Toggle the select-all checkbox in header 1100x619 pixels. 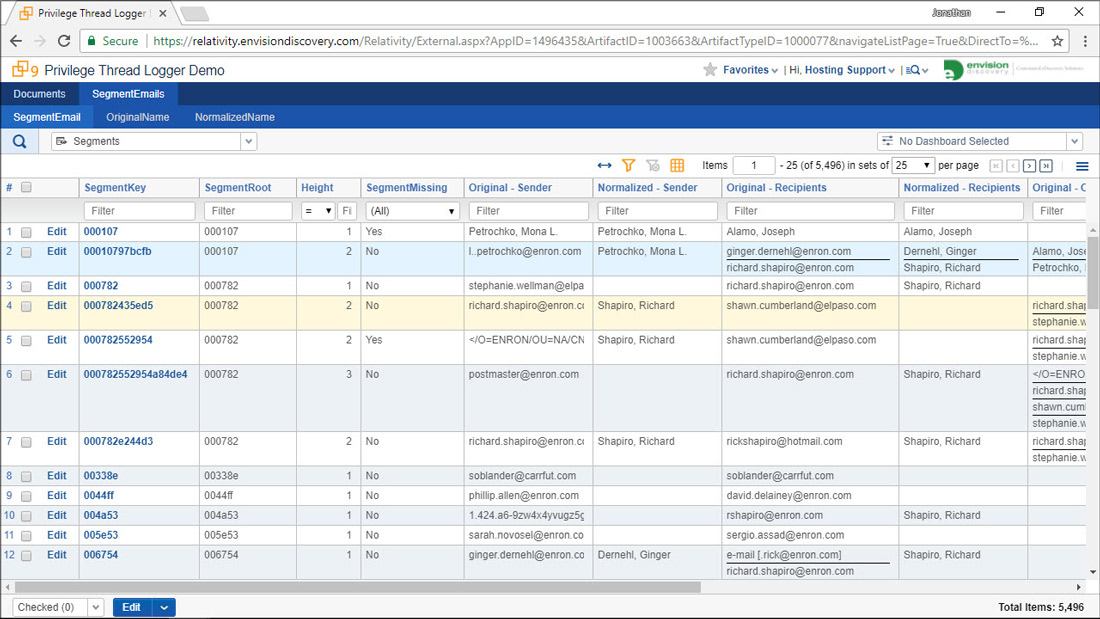tap(26, 187)
